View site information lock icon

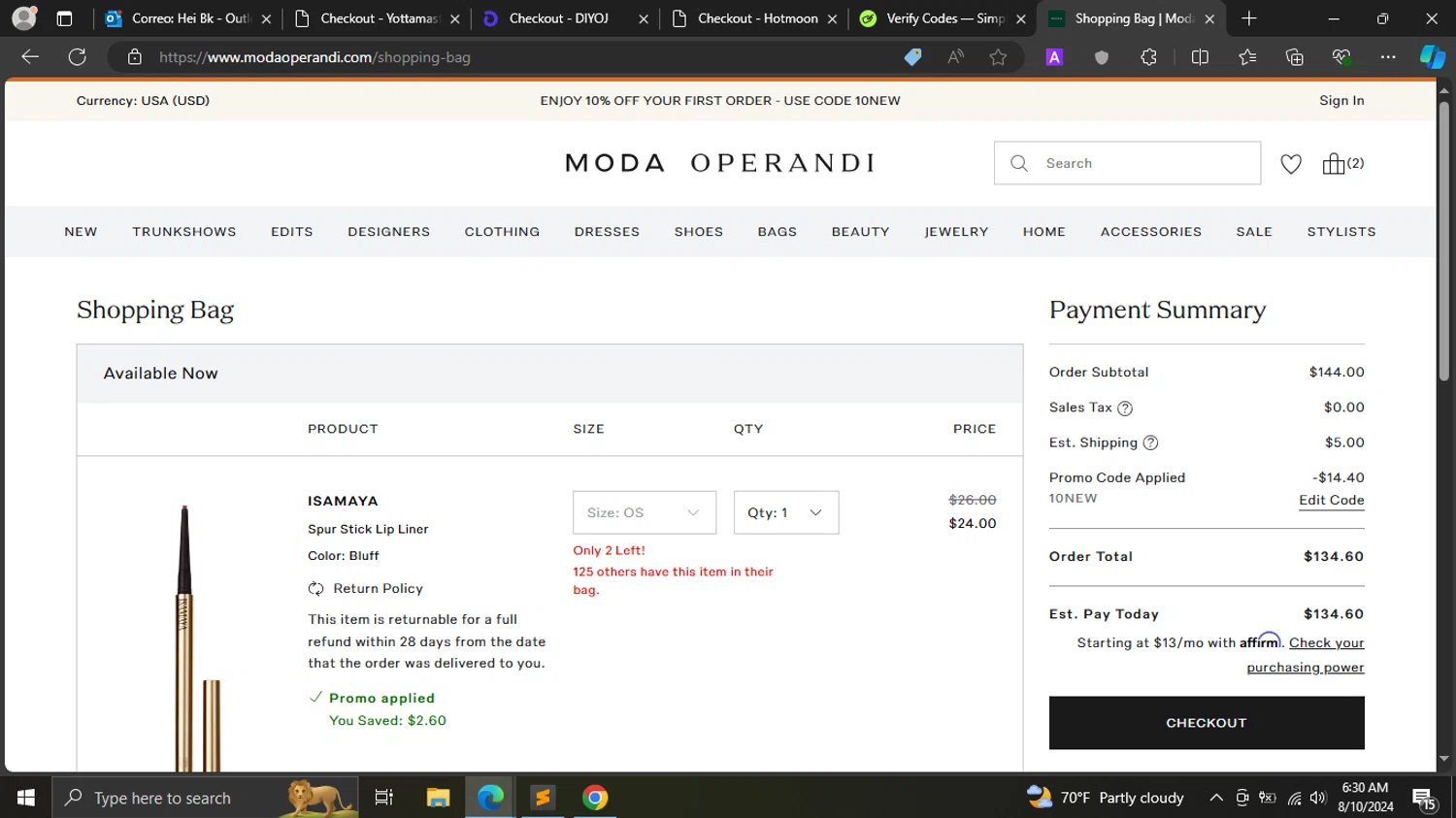pyautogui.click(x=135, y=57)
